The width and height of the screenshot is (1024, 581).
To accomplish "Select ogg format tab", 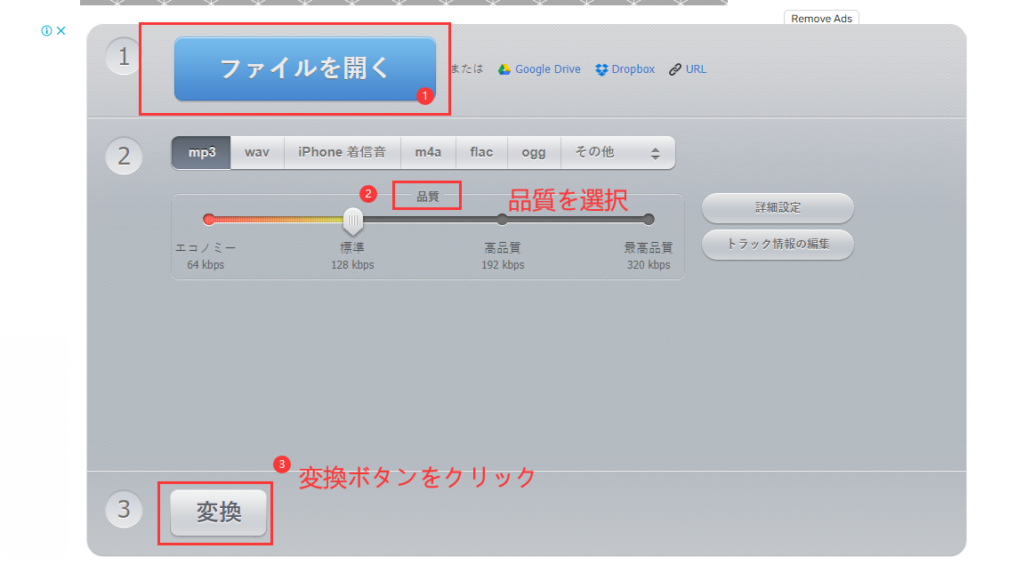I will (534, 152).
